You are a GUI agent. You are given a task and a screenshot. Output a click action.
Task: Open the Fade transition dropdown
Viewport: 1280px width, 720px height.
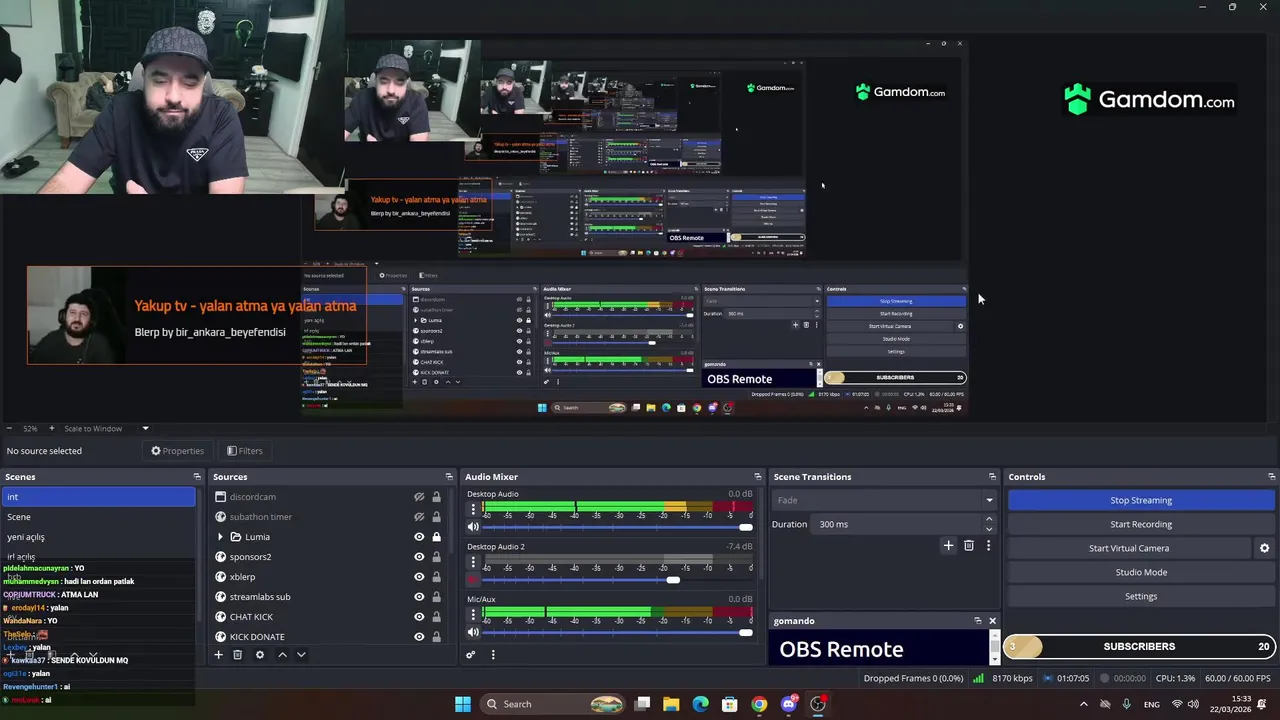(885, 500)
